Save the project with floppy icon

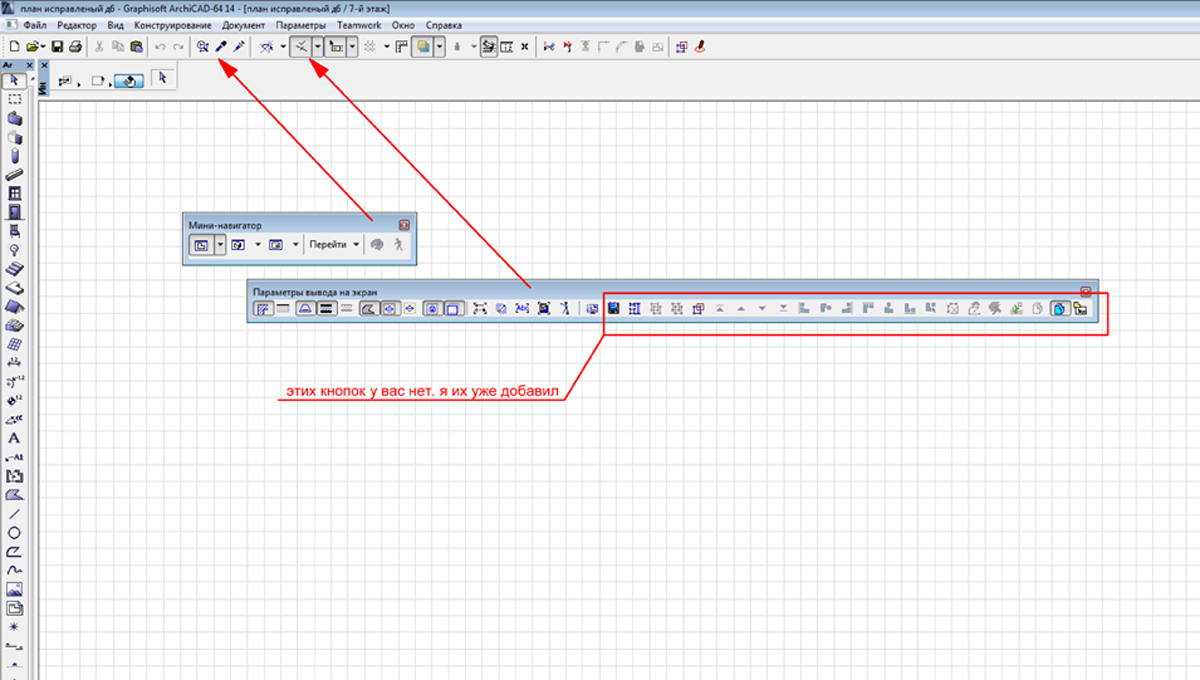pyautogui.click(x=57, y=46)
